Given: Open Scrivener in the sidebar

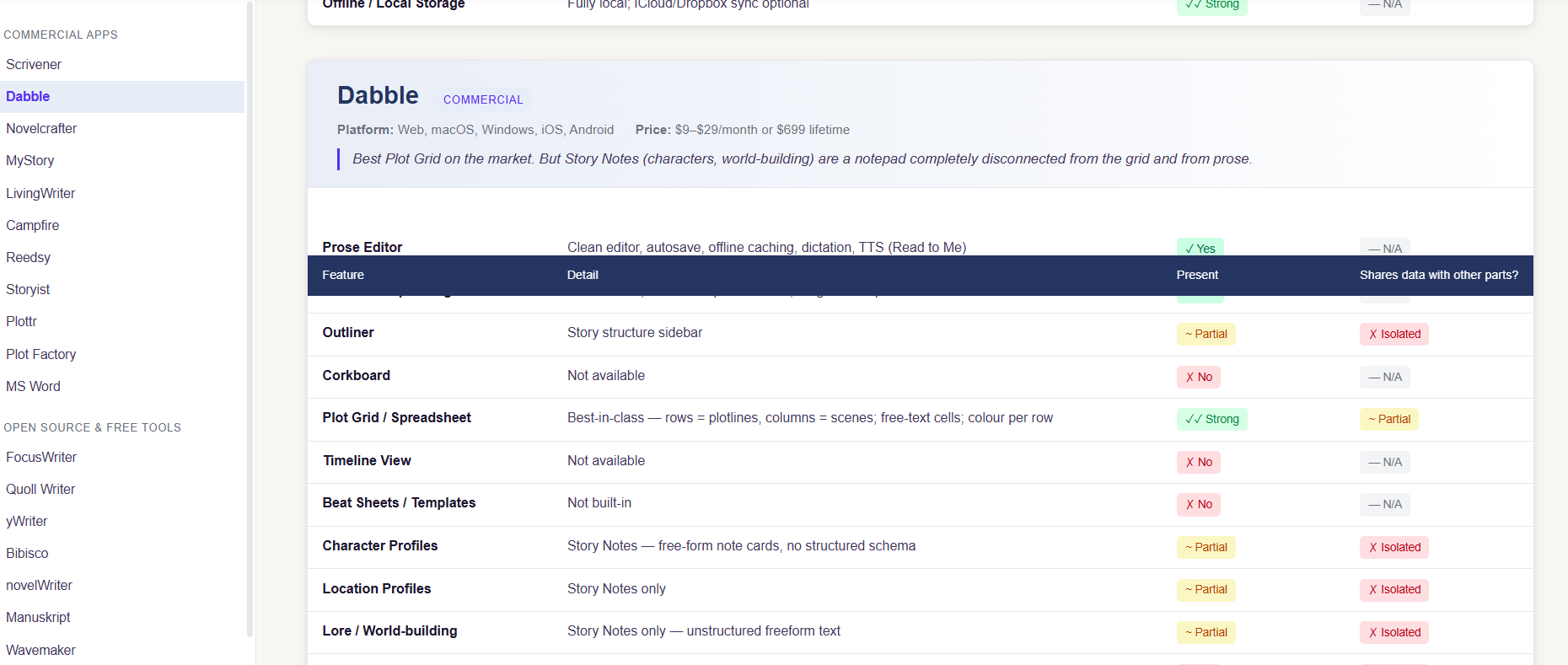Looking at the screenshot, I should tap(34, 65).
